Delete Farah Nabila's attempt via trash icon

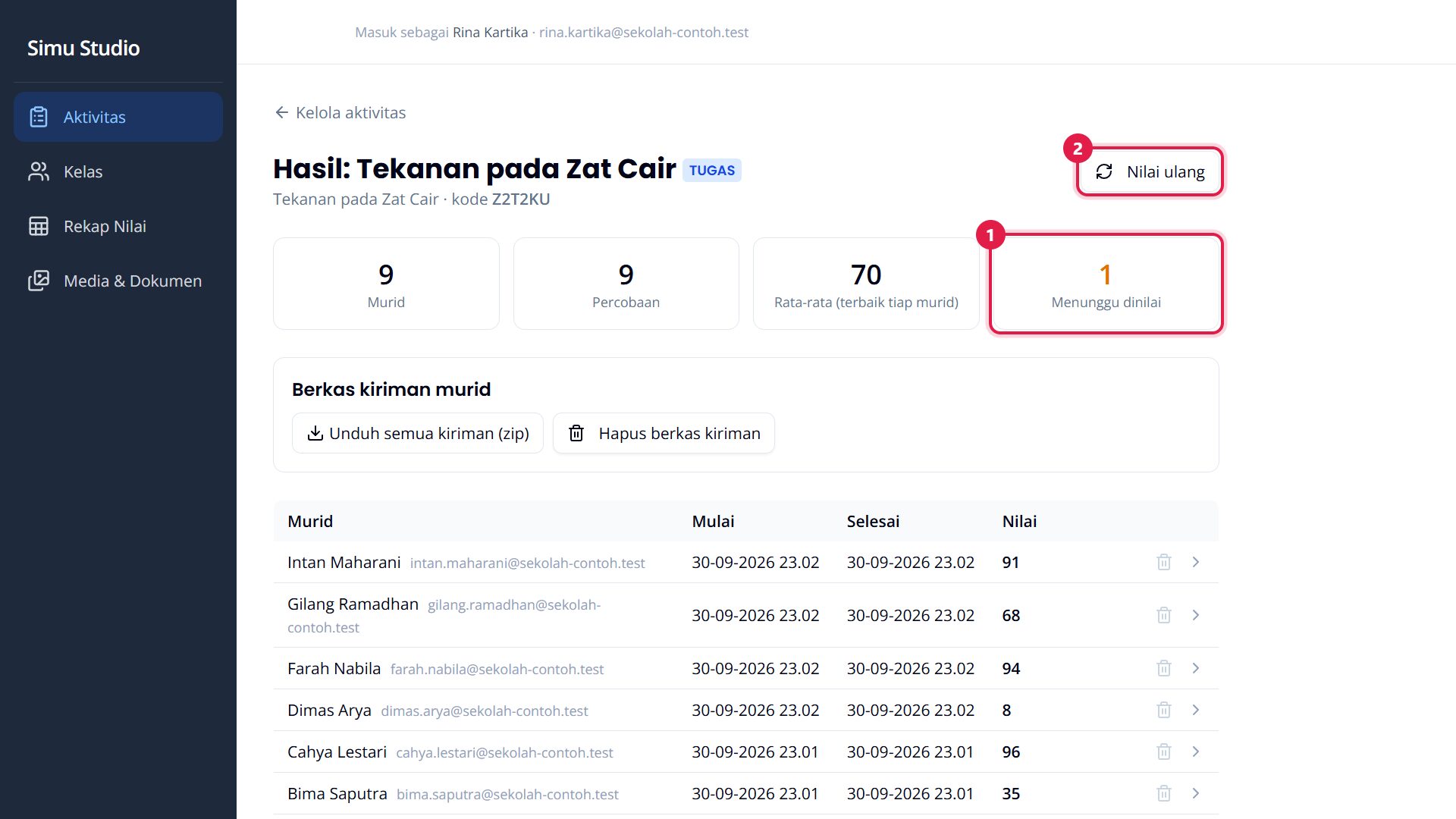pyautogui.click(x=1164, y=668)
